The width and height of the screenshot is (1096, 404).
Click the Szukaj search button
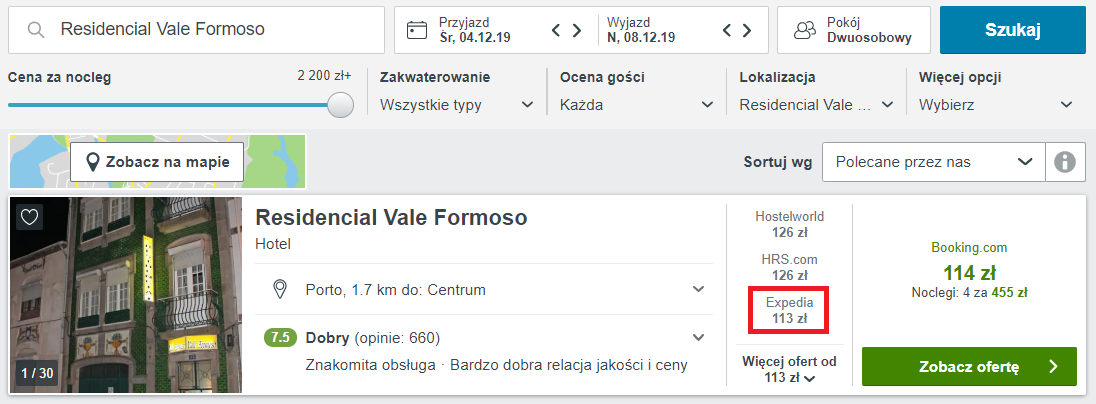(x=1012, y=30)
